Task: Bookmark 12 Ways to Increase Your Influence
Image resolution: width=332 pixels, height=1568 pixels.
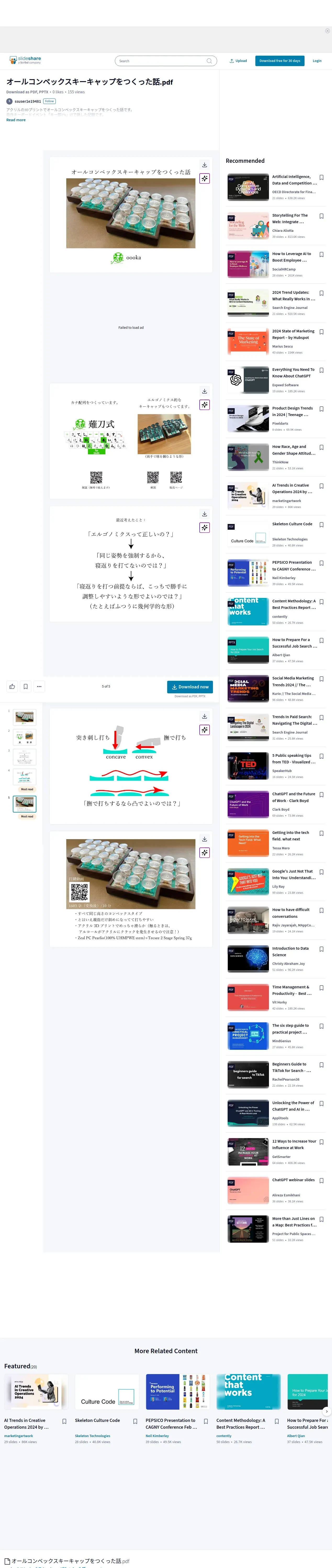Action: point(322,1143)
